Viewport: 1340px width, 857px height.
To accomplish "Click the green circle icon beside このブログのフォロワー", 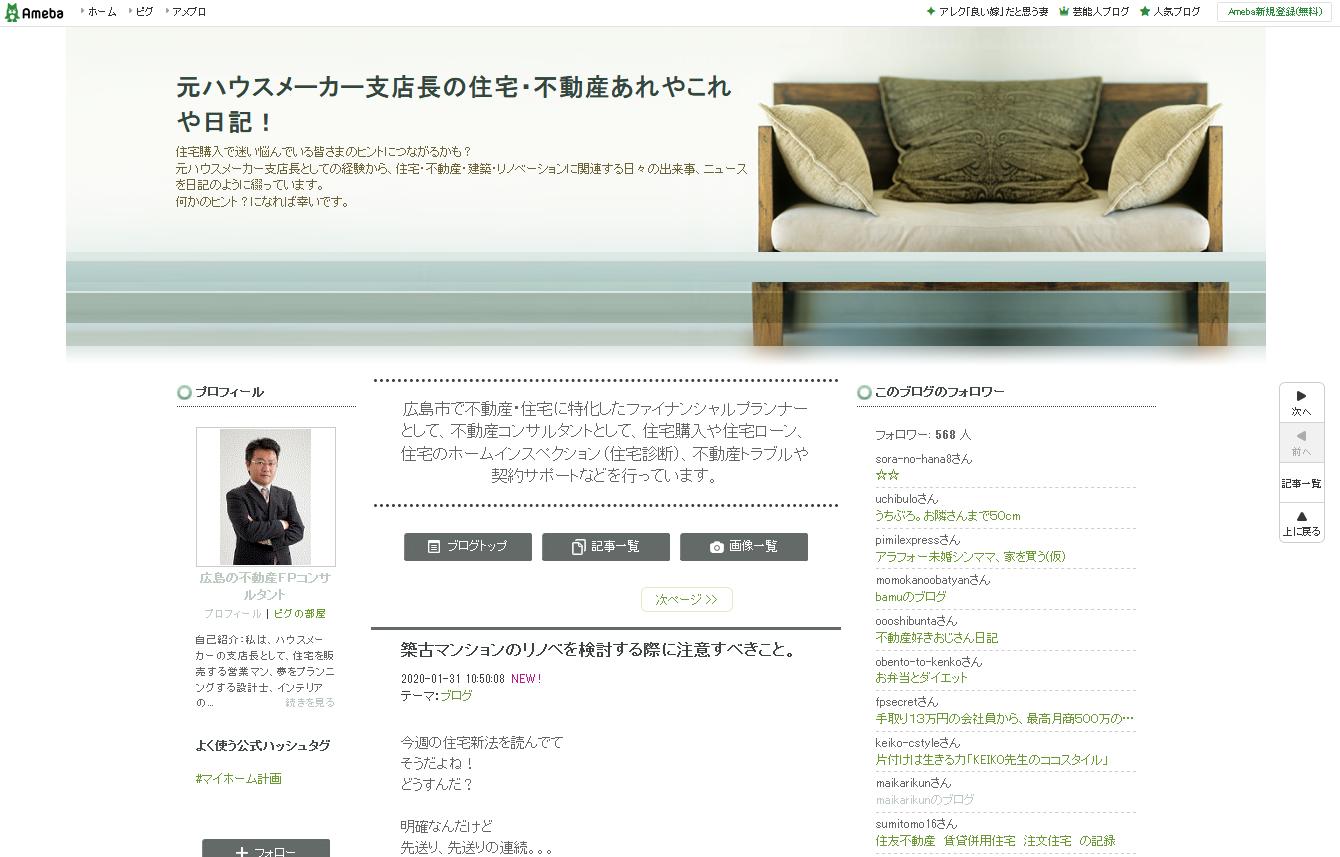I will click(862, 391).
